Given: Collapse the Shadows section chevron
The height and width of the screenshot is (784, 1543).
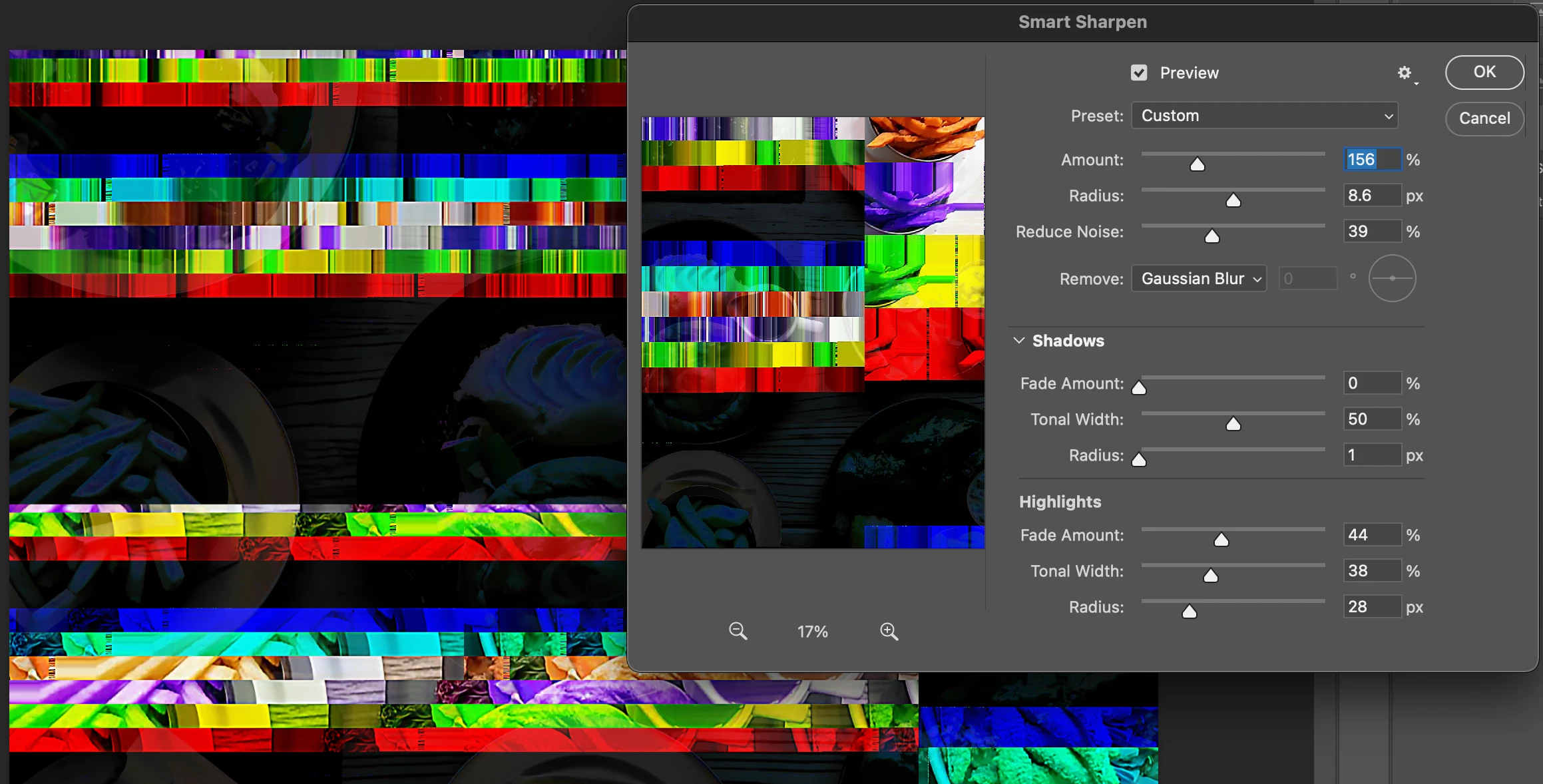Looking at the screenshot, I should (x=1018, y=341).
